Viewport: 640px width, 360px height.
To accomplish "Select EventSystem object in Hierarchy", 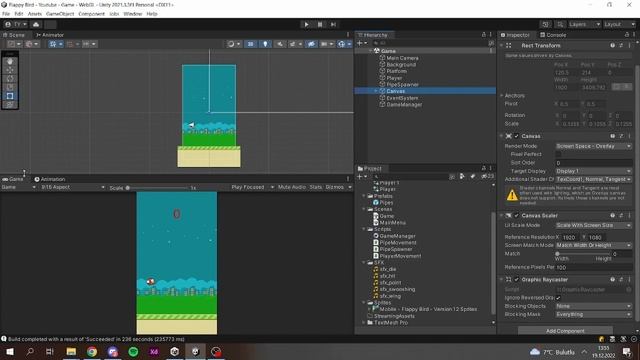I will [x=402, y=98].
